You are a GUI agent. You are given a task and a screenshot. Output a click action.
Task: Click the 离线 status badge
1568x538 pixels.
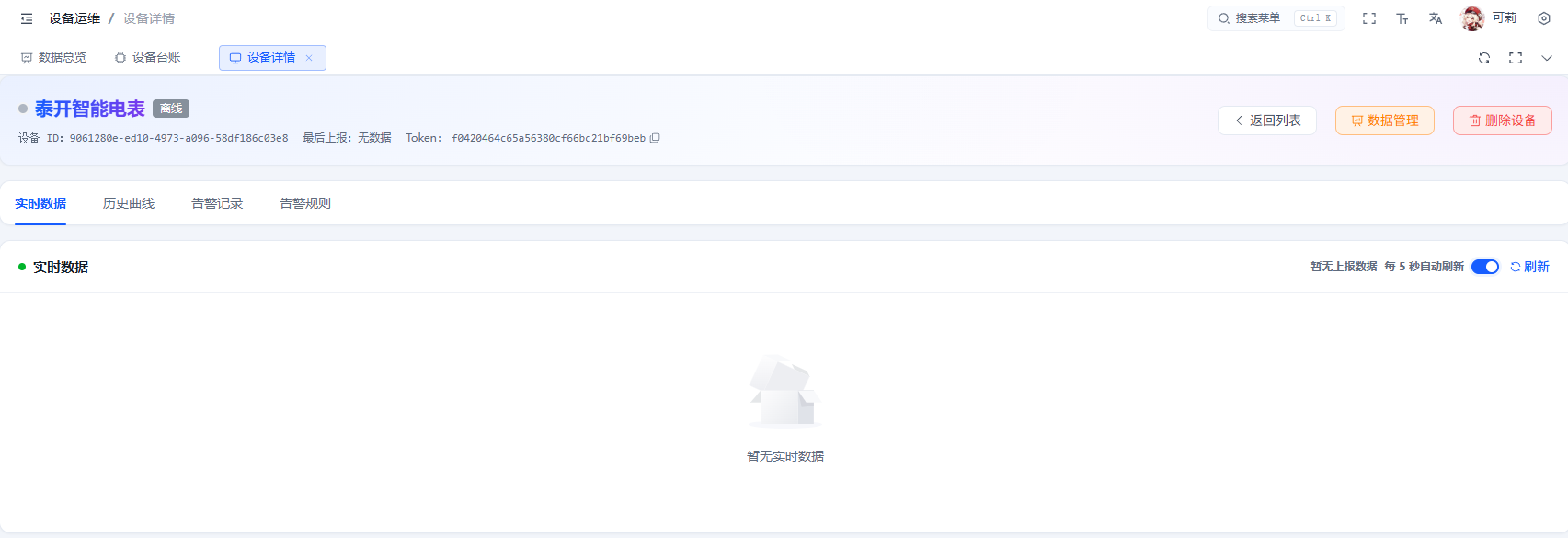pos(171,109)
